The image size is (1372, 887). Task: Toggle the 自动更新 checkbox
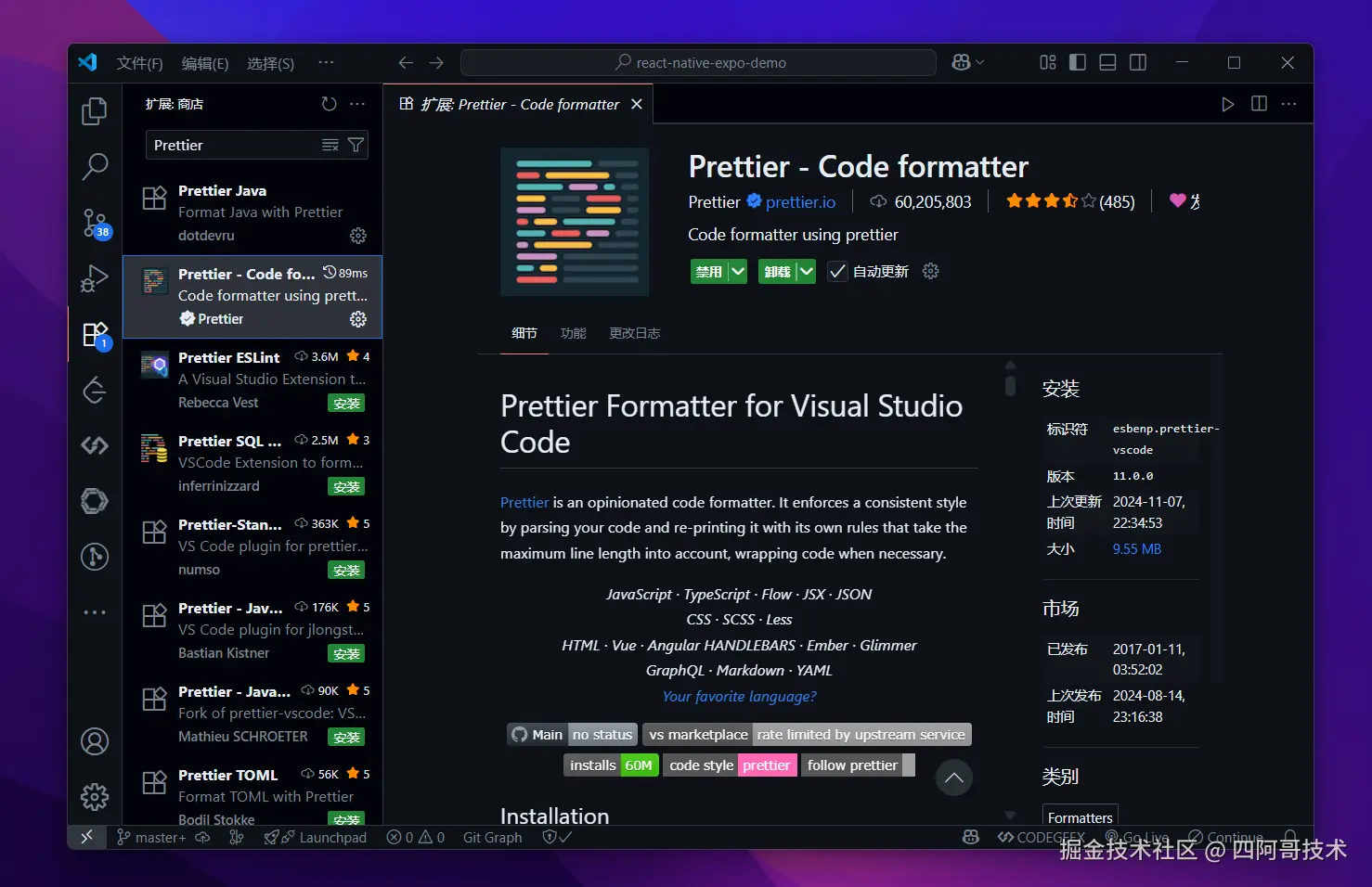click(x=837, y=272)
